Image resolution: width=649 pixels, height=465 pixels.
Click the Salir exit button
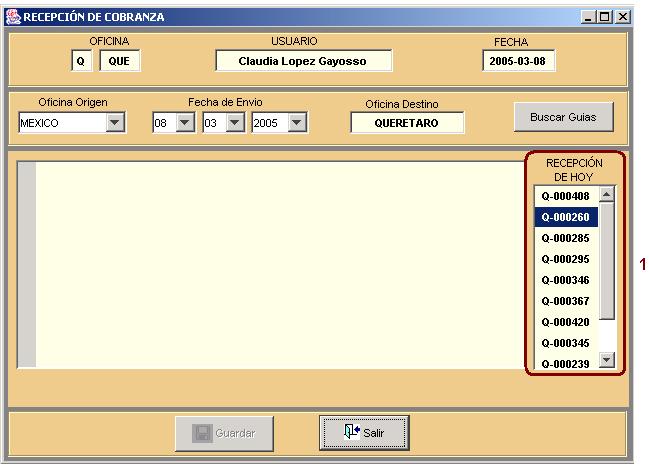click(364, 433)
